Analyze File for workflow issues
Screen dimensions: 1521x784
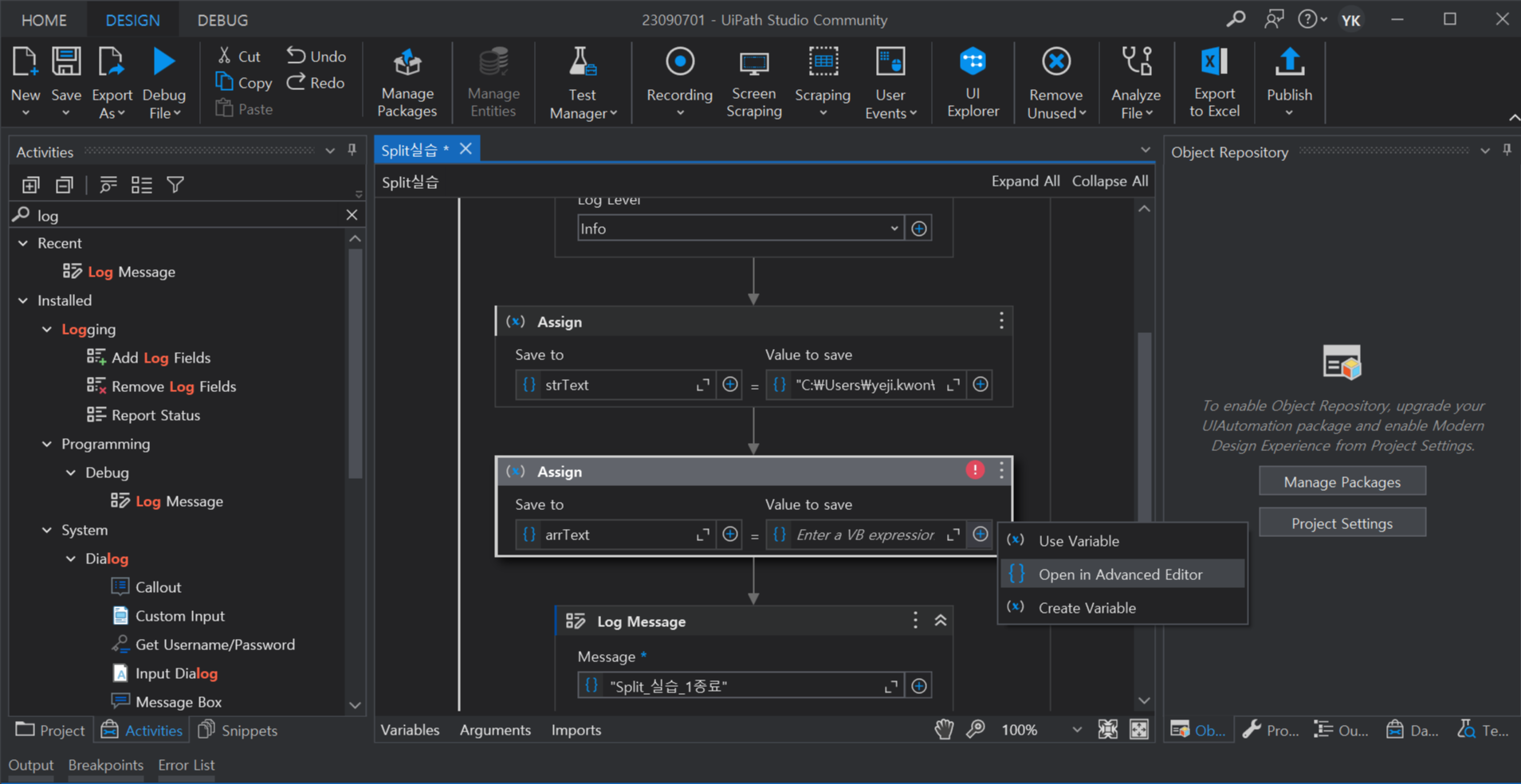point(1136,81)
